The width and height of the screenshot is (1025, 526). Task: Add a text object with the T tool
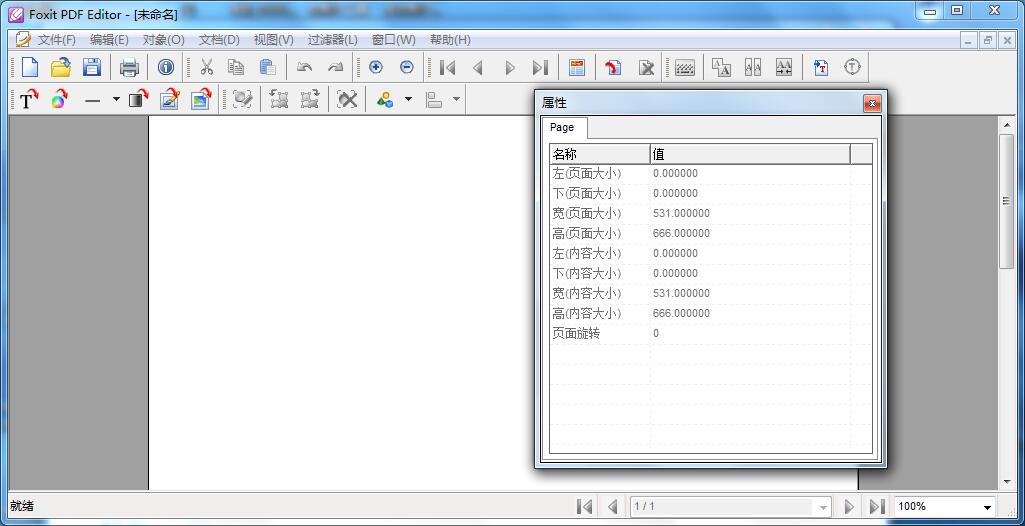(x=28, y=100)
